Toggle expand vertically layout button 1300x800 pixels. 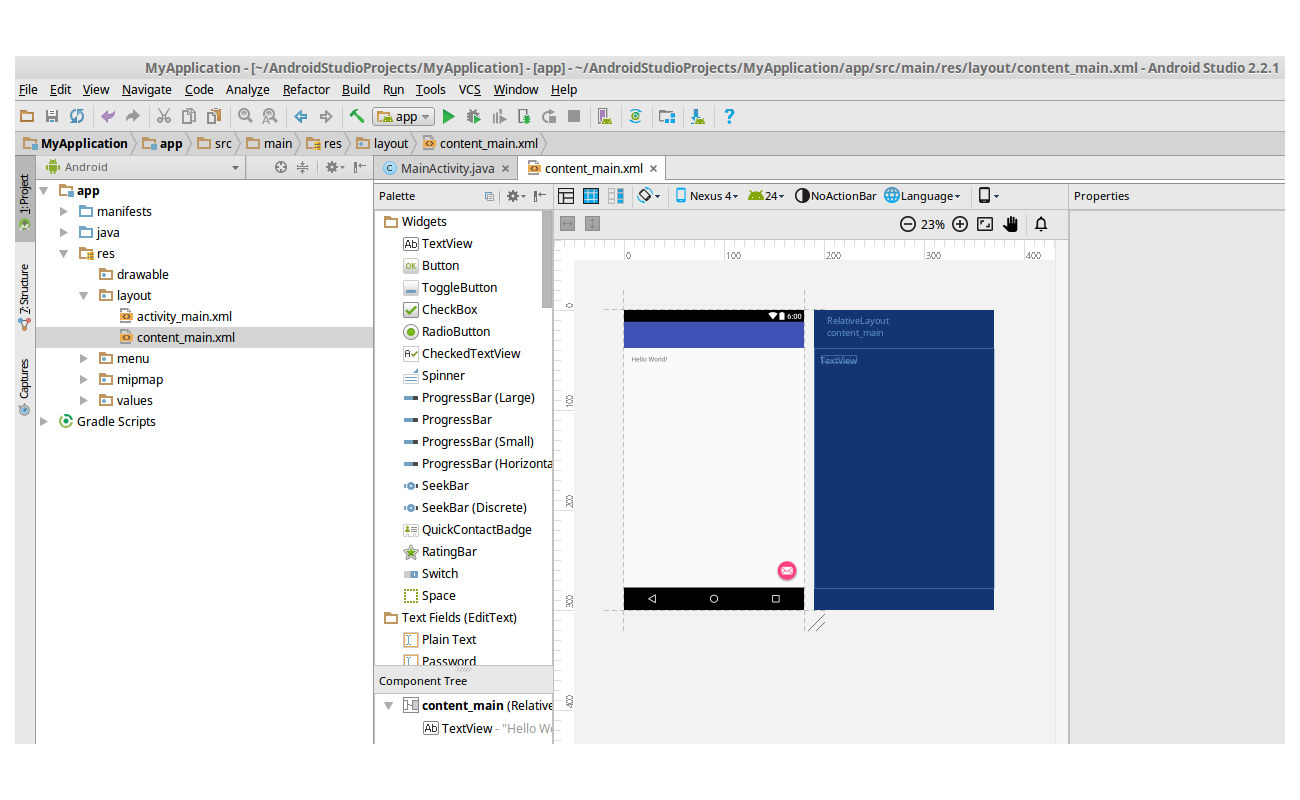pos(592,224)
